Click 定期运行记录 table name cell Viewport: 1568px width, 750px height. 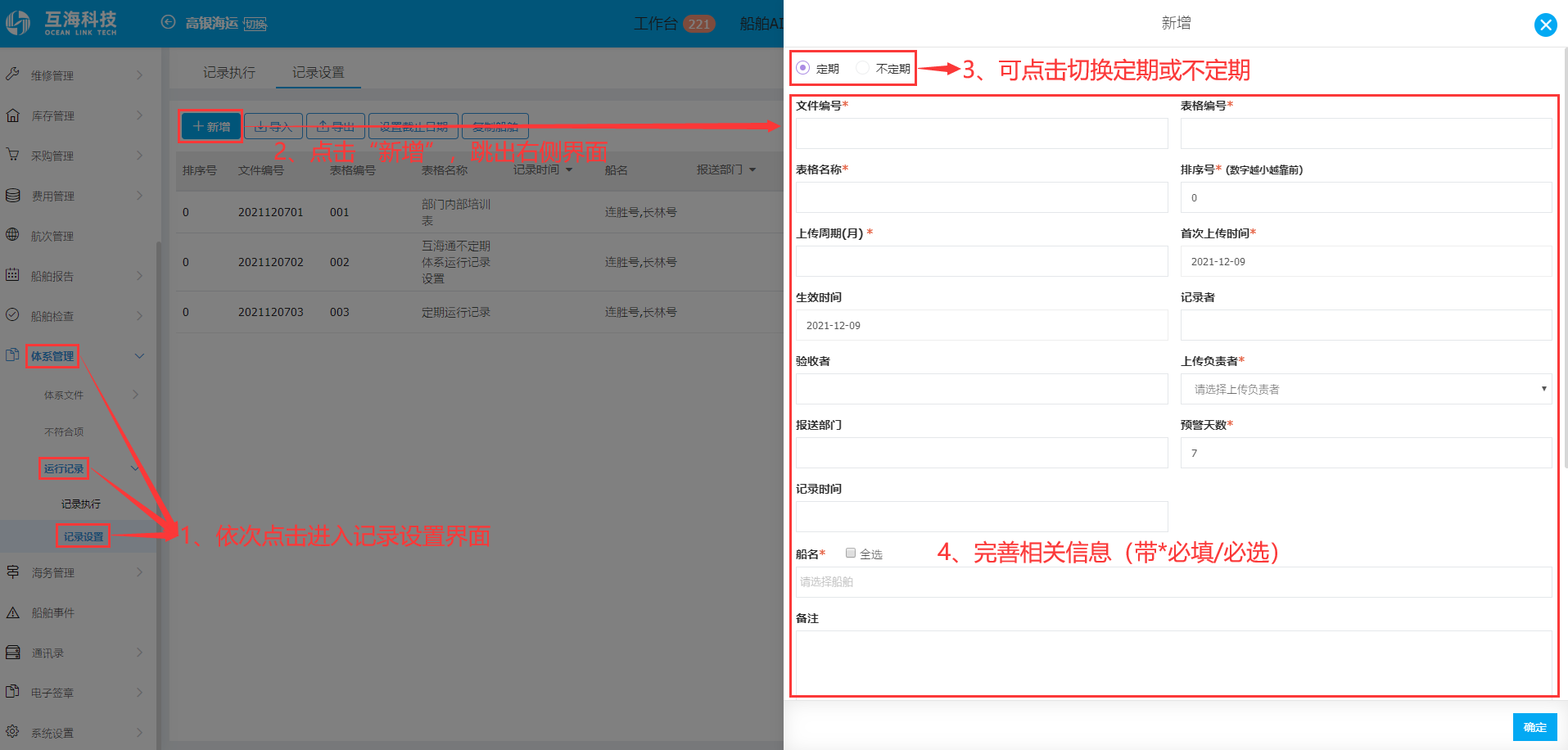[x=456, y=312]
